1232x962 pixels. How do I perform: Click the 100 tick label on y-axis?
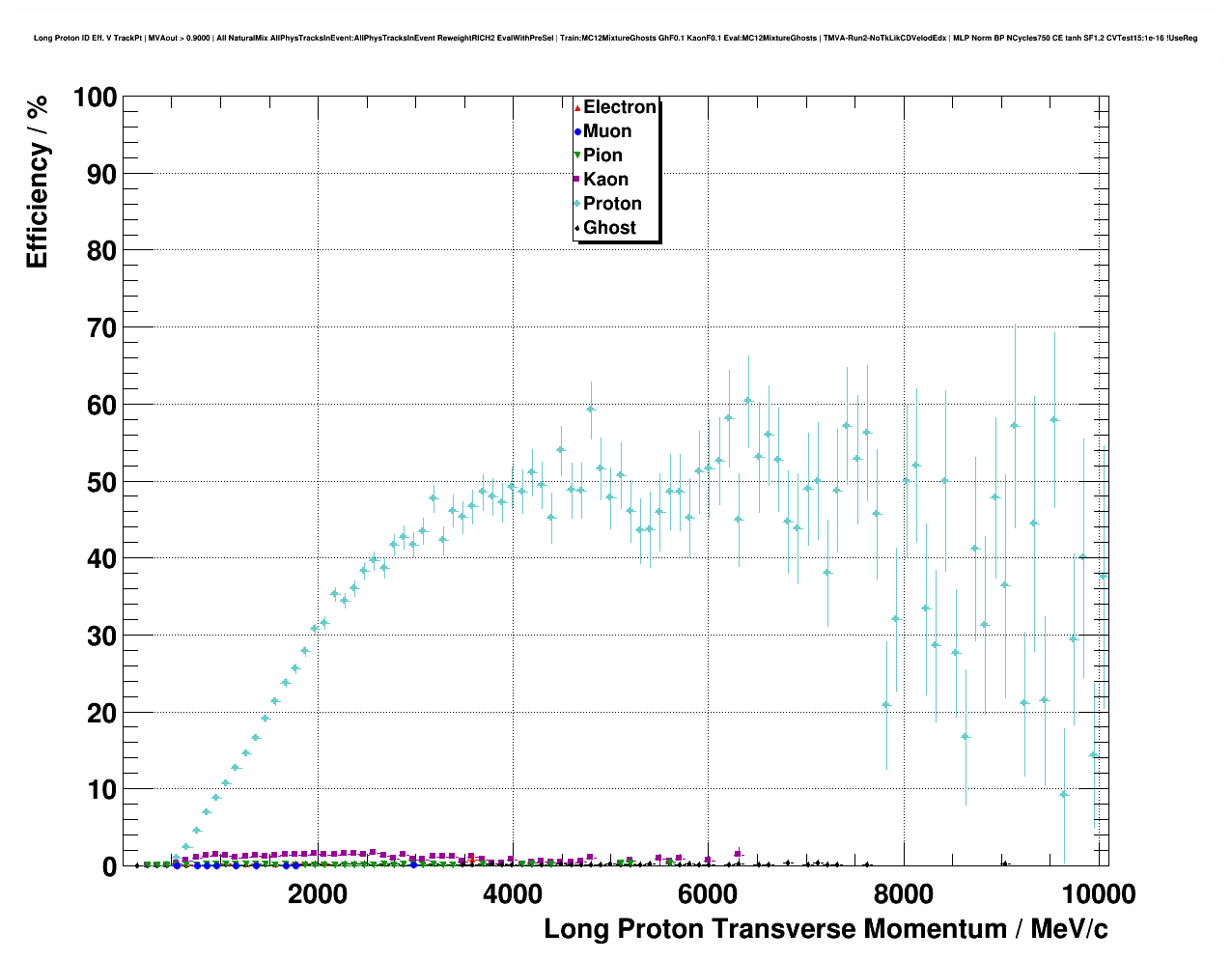(94, 98)
